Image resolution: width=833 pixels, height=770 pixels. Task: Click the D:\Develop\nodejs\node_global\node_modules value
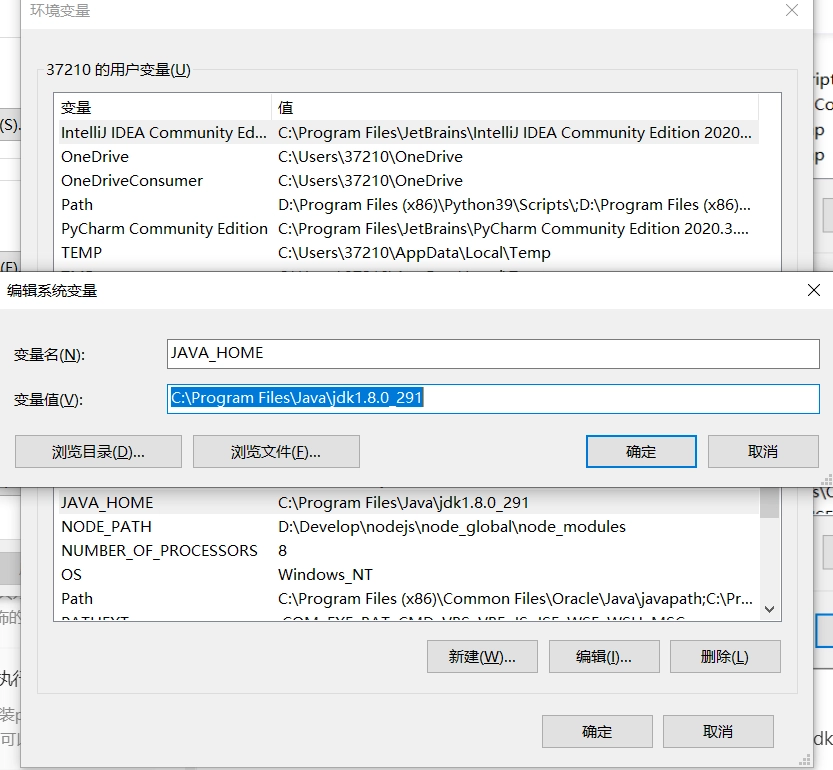(x=452, y=527)
